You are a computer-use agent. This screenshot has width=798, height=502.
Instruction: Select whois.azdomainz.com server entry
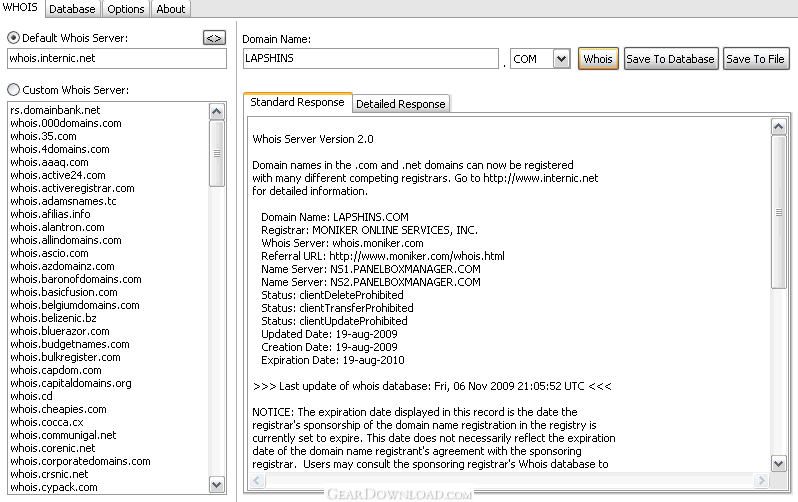(x=62, y=266)
